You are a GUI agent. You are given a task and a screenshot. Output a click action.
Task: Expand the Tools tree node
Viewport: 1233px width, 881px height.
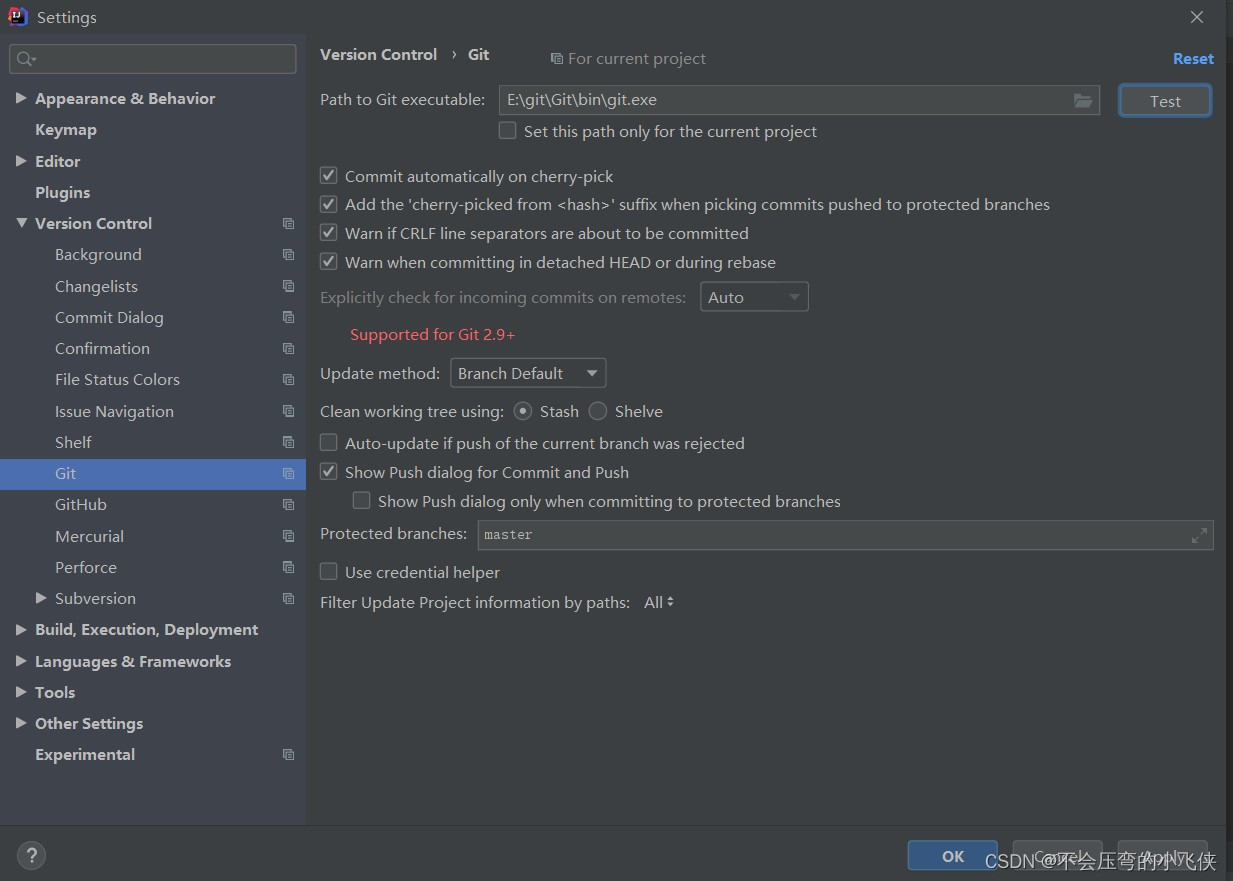pyautogui.click(x=21, y=692)
